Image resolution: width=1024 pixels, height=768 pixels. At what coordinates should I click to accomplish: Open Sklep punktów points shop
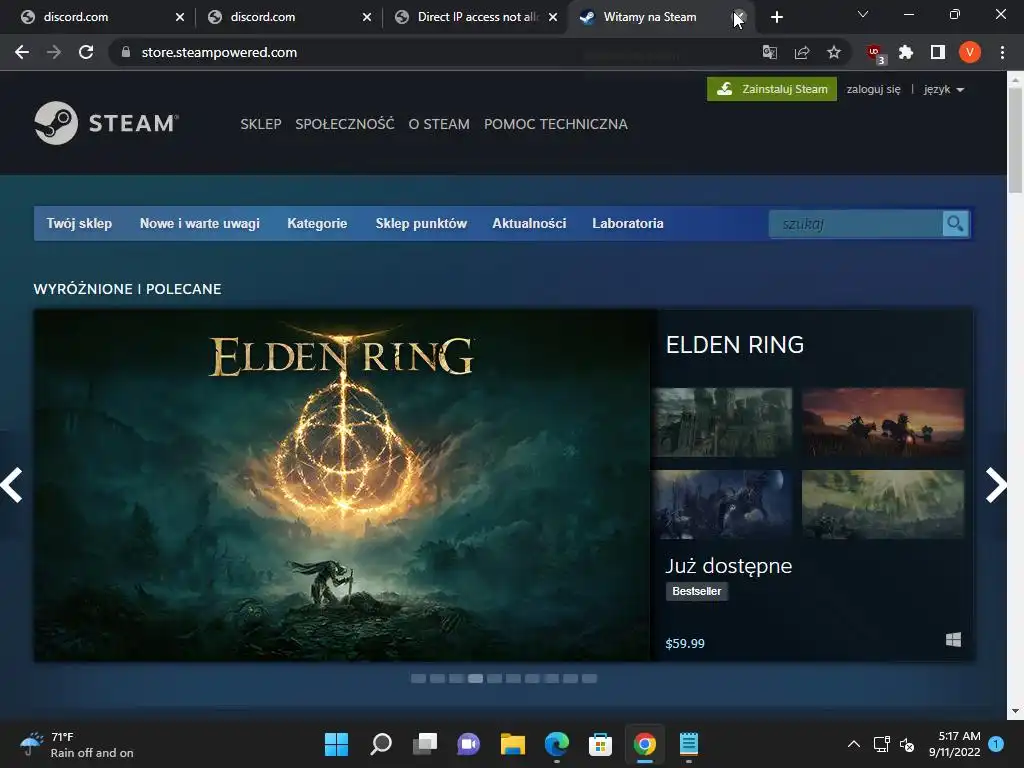pyautogui.click(x=421, y=223)
